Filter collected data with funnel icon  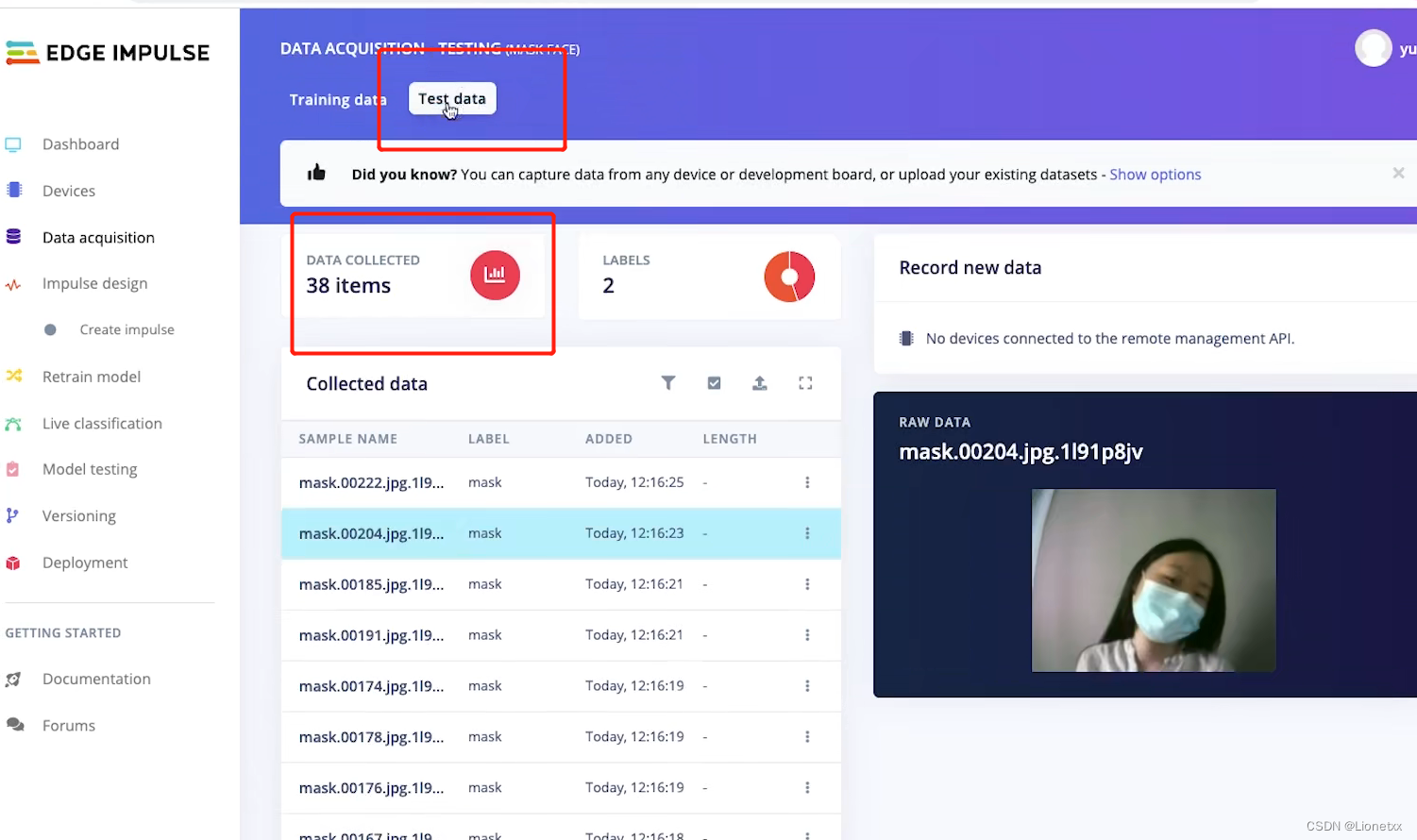(x=668, y=382)
